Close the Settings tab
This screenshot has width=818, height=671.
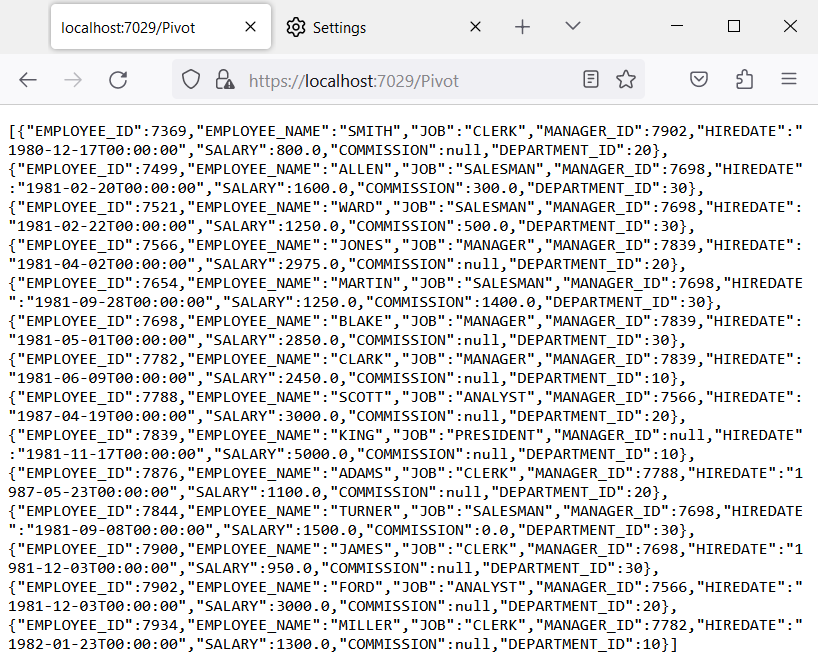click(x=475, y=27)
